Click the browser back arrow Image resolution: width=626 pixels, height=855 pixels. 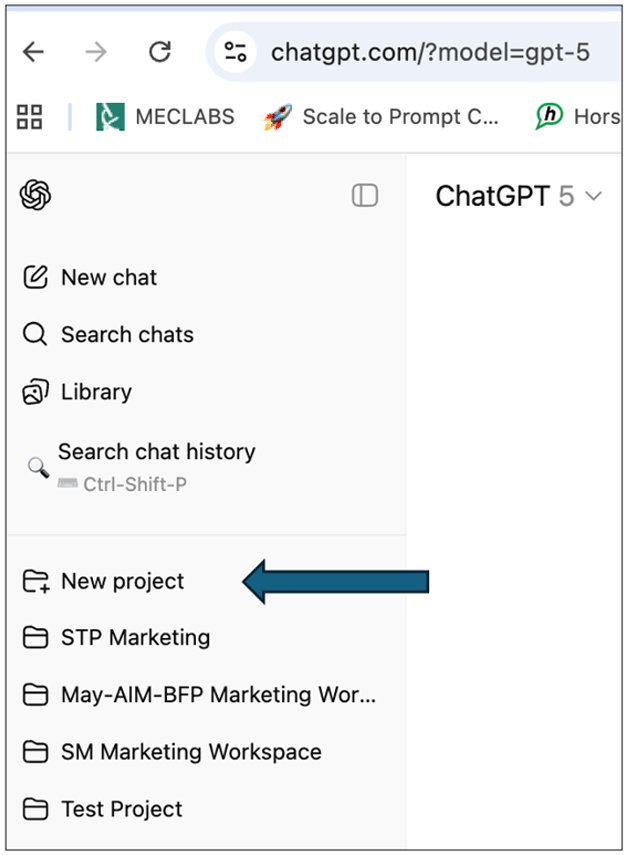[34, 52]
